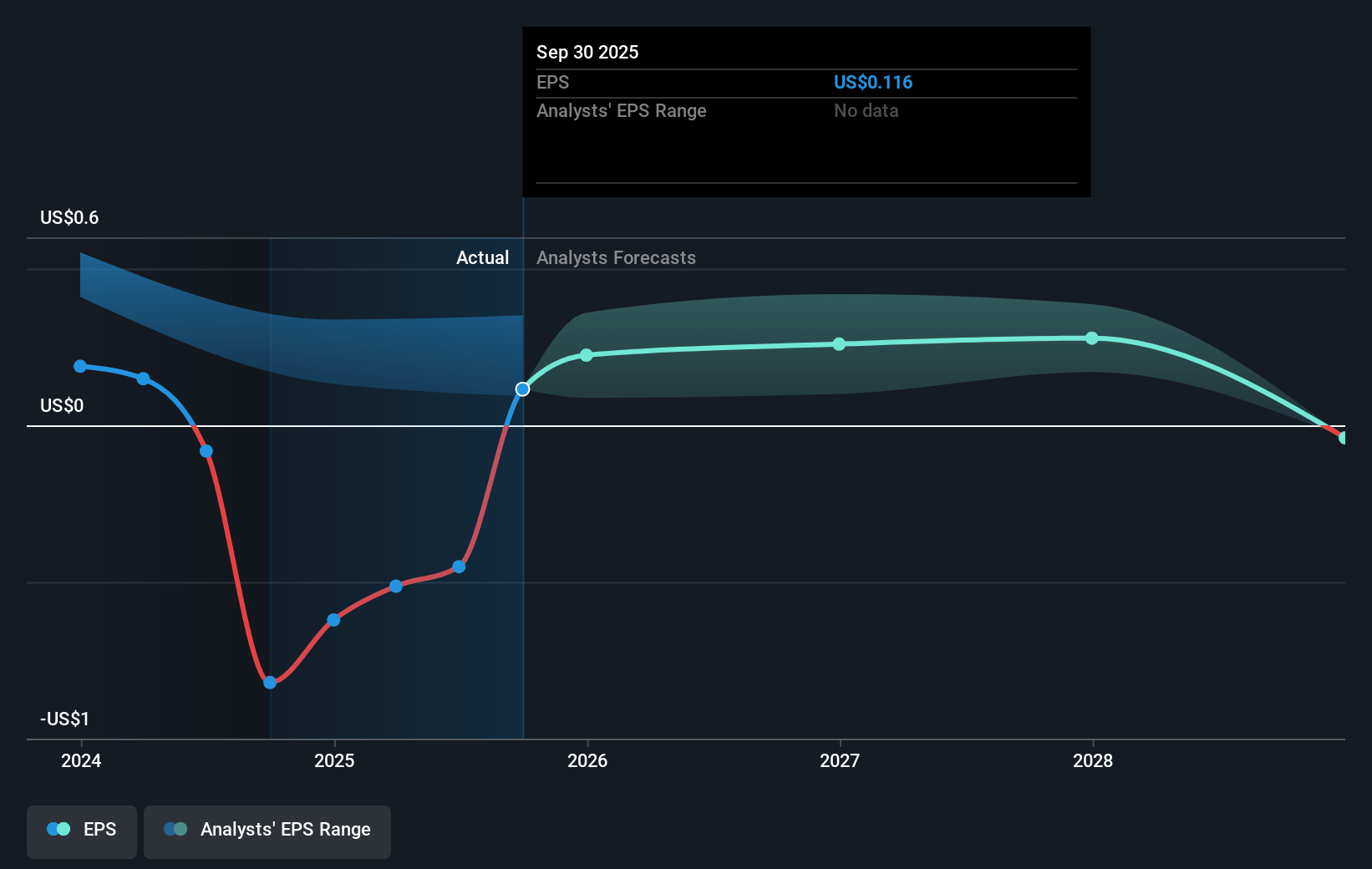Click the first EPS data point above 2024
Image resolution: width=1372 pixels, height=869 pixels.
pos(80,366)
